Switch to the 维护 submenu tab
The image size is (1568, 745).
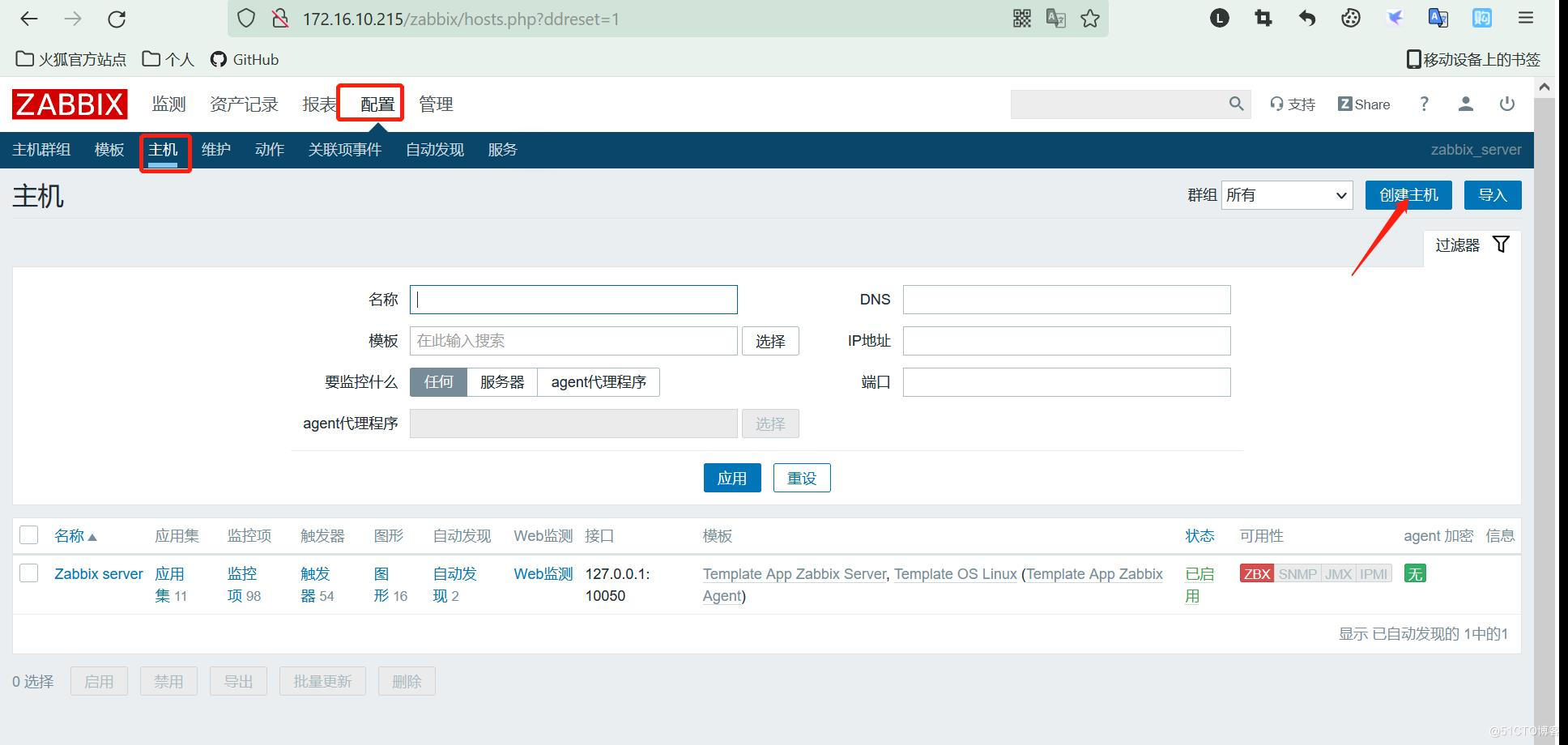[x=216, y=150]
